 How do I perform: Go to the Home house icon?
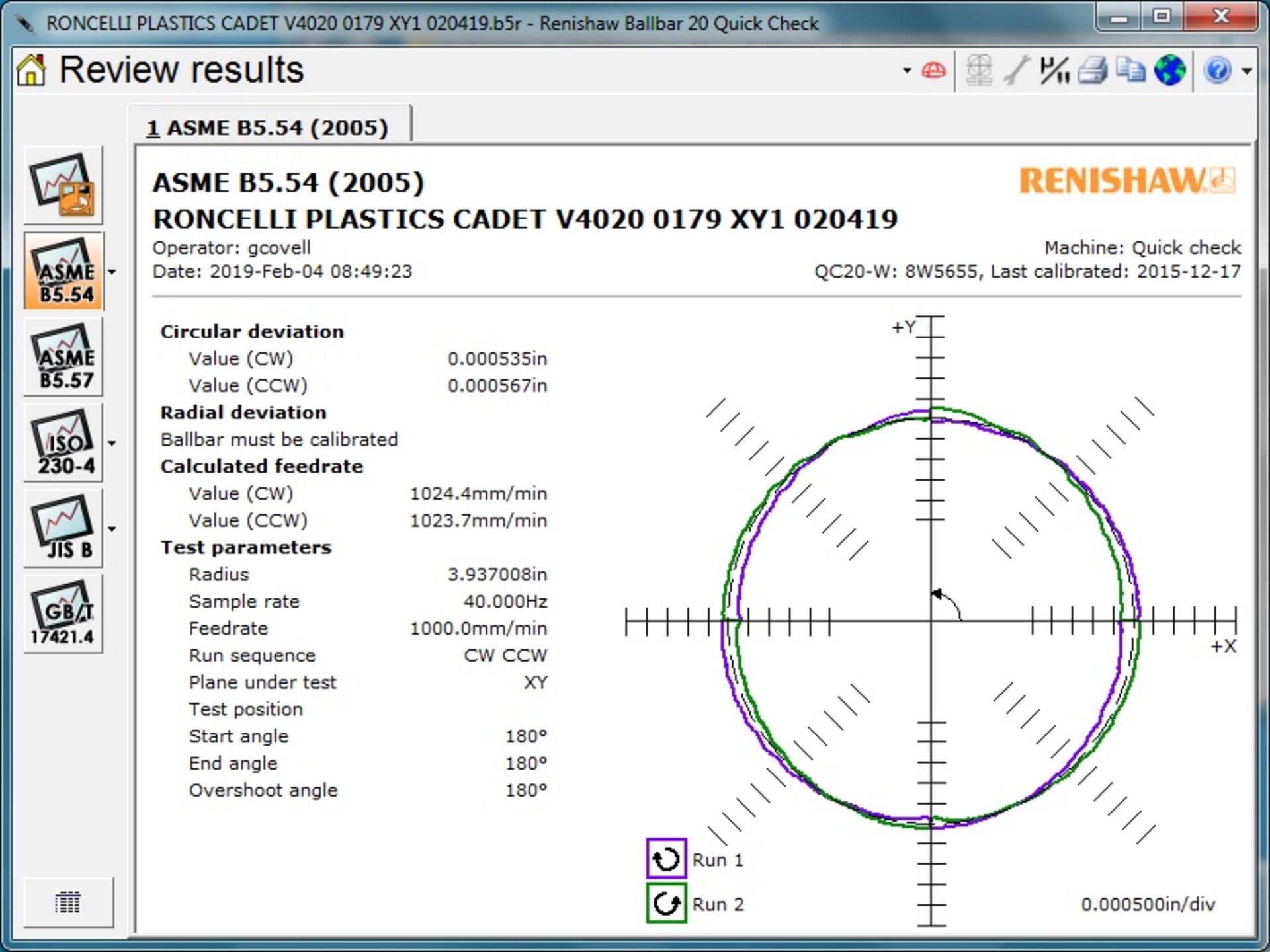(31, 69)
